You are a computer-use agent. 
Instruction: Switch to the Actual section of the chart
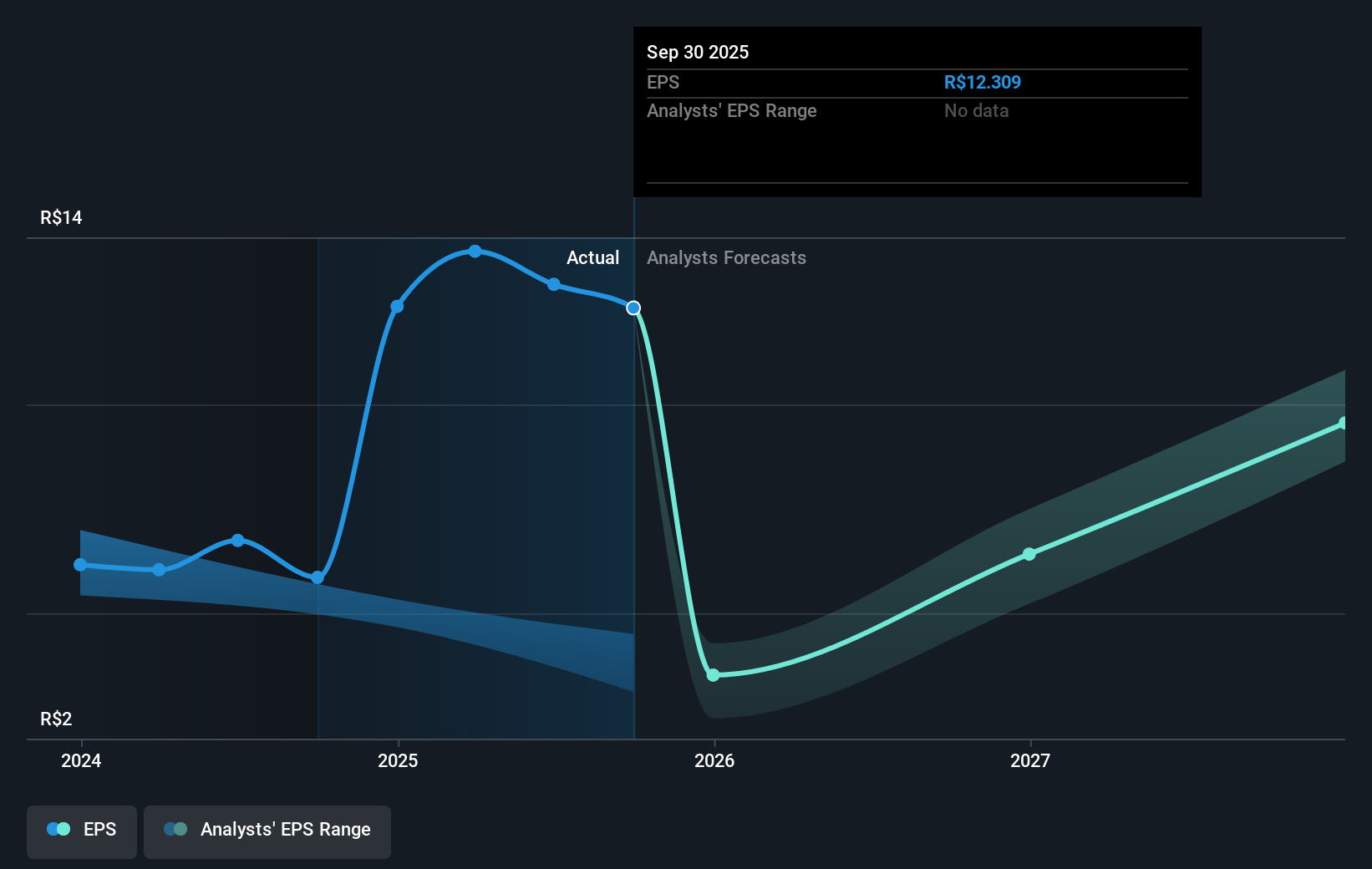pyautogui.click(x=592, y=258)
